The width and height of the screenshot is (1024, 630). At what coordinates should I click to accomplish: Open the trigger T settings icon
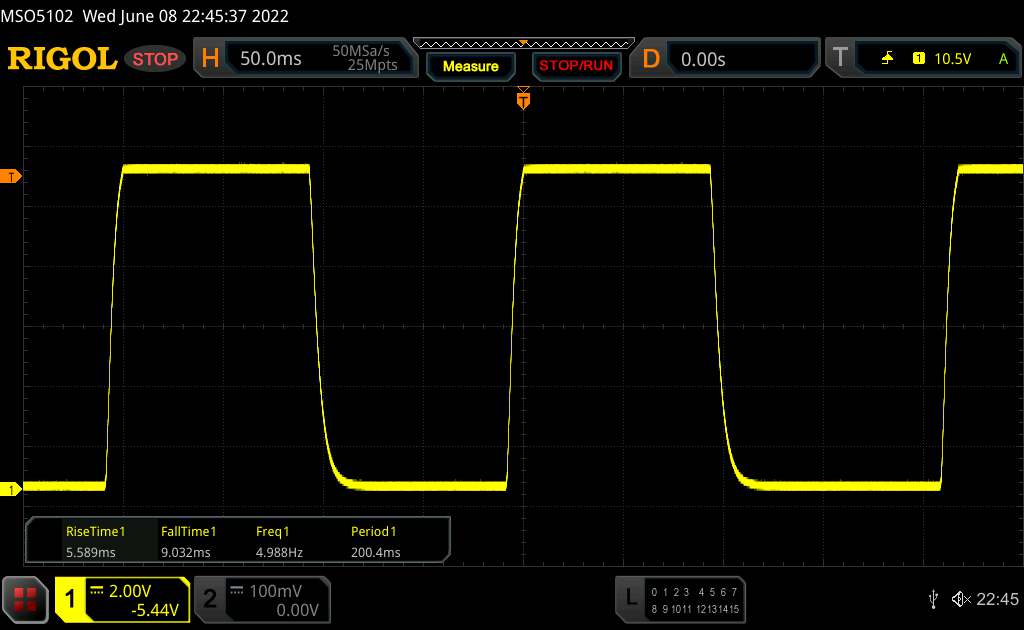tap(839, 59)
